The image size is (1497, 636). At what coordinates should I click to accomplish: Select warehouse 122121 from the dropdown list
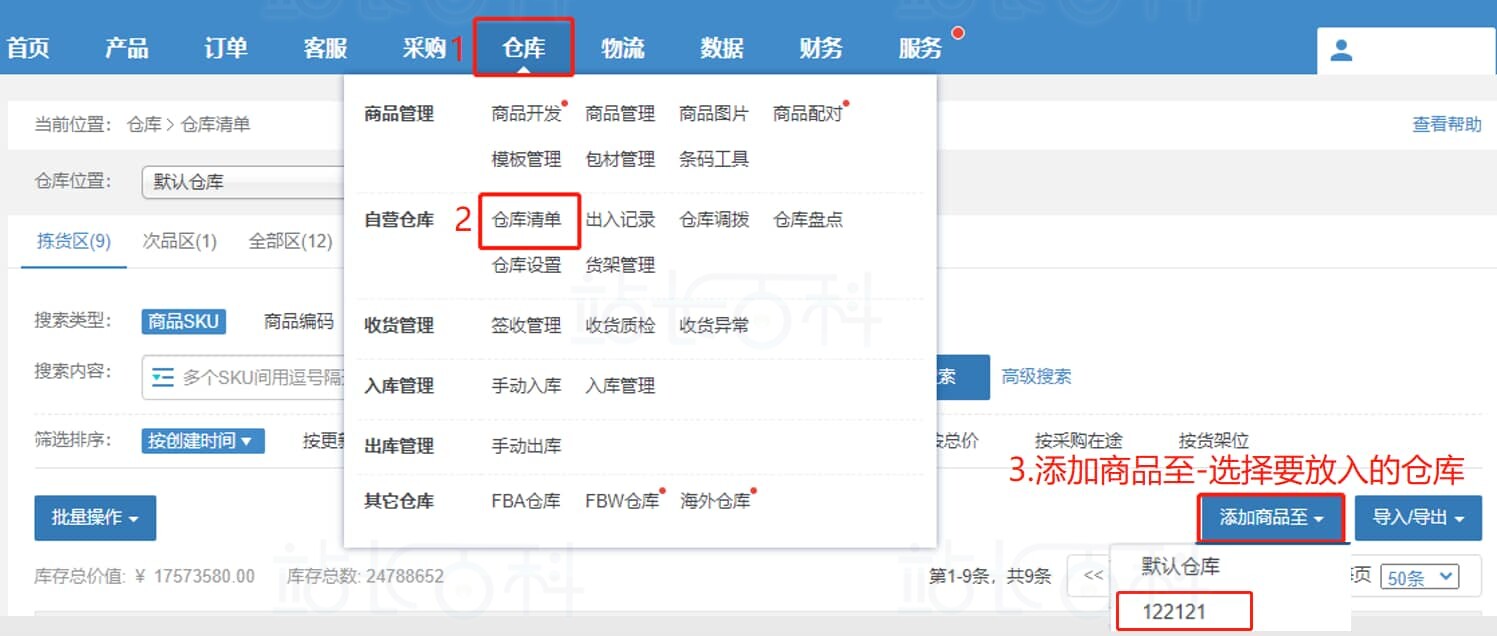1184,612
